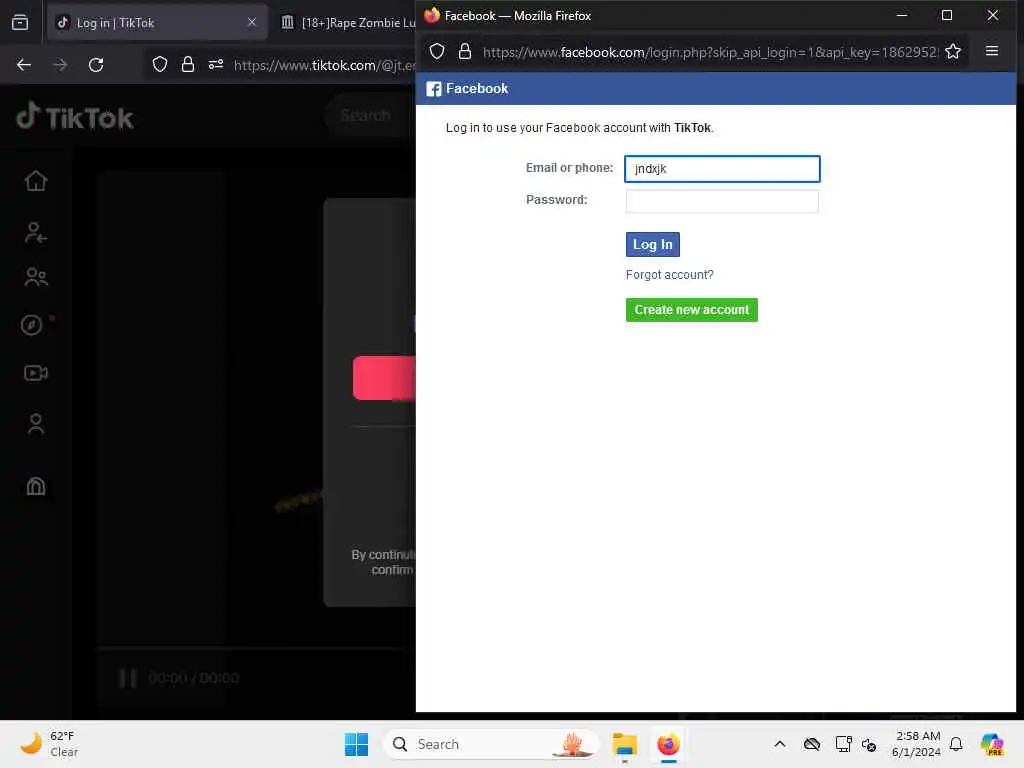Open notification bell in system tray
This screenshot has width=1024, height=768.
coord(956,744)
